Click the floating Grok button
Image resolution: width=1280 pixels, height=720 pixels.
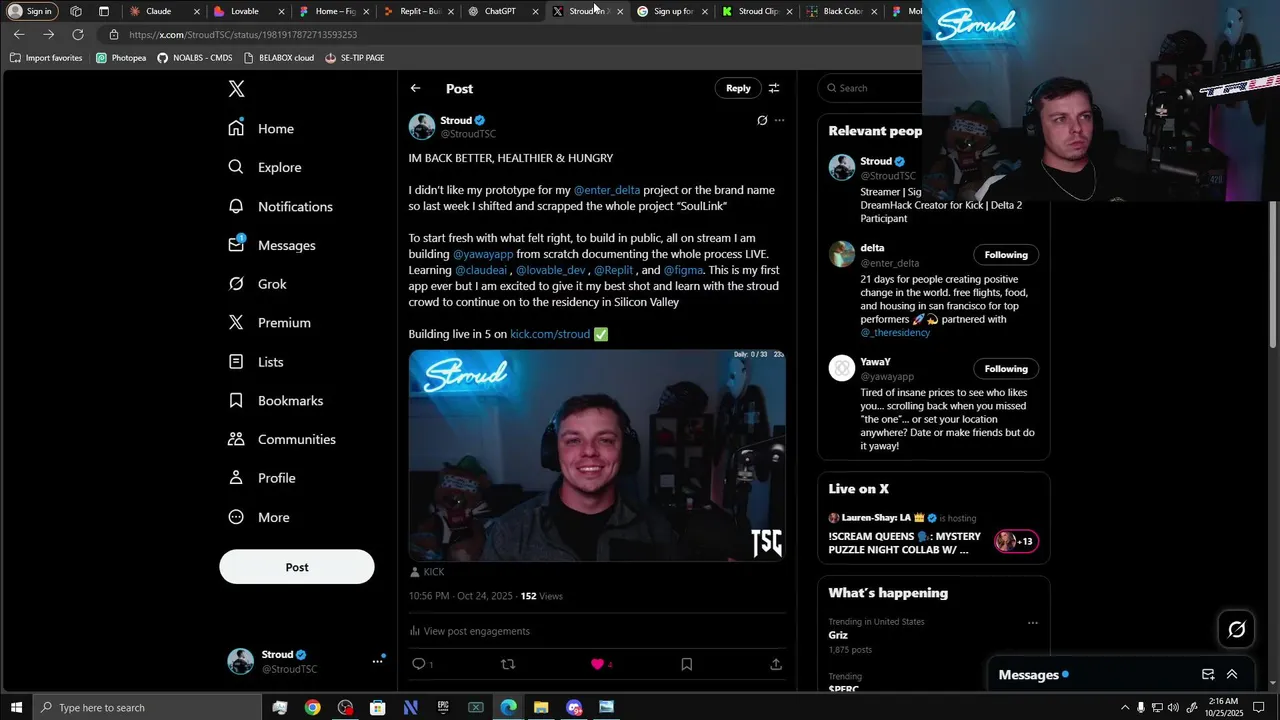[x=1237, y=629]
